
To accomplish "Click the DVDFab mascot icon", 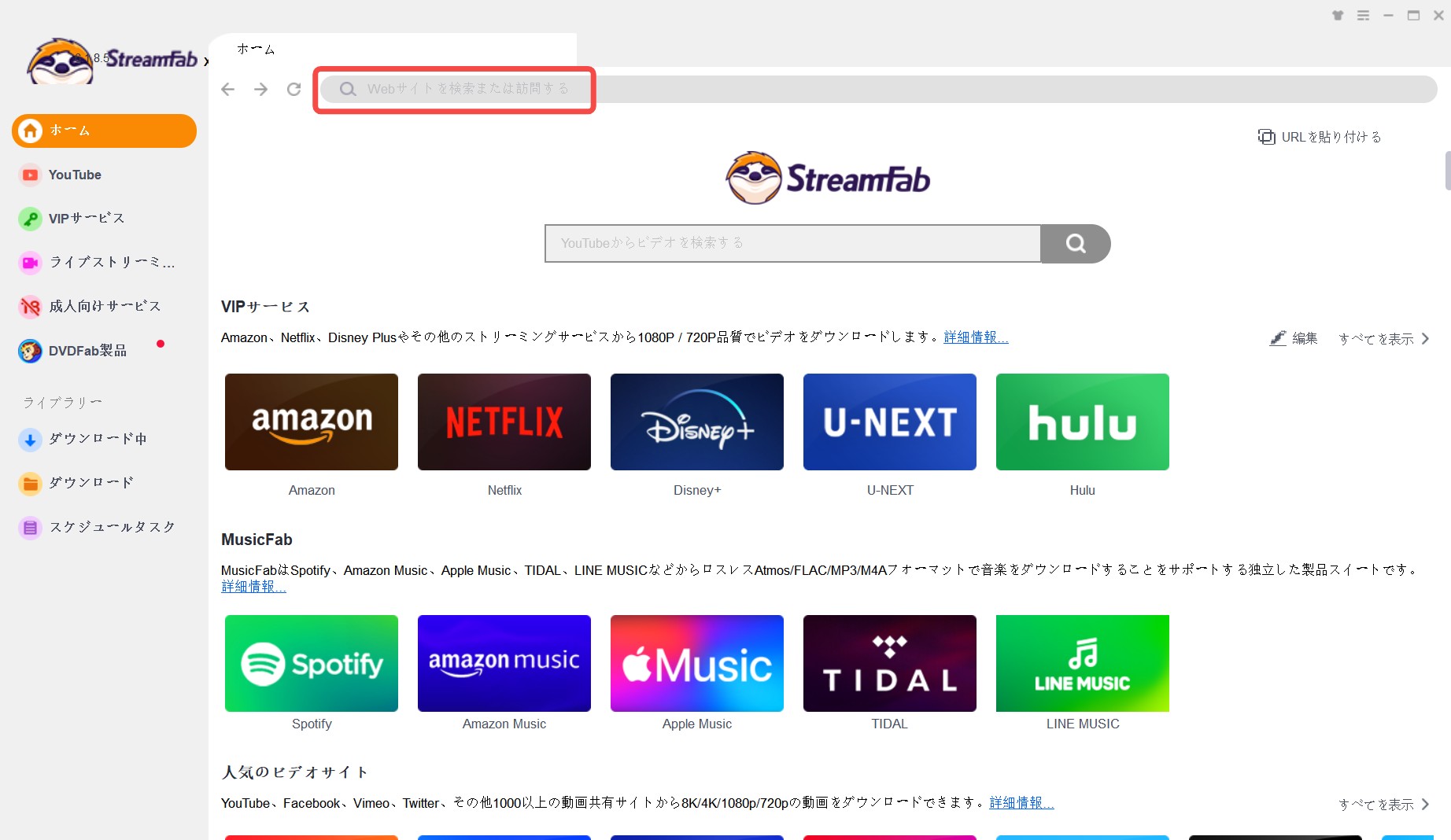I will [30, 351].
